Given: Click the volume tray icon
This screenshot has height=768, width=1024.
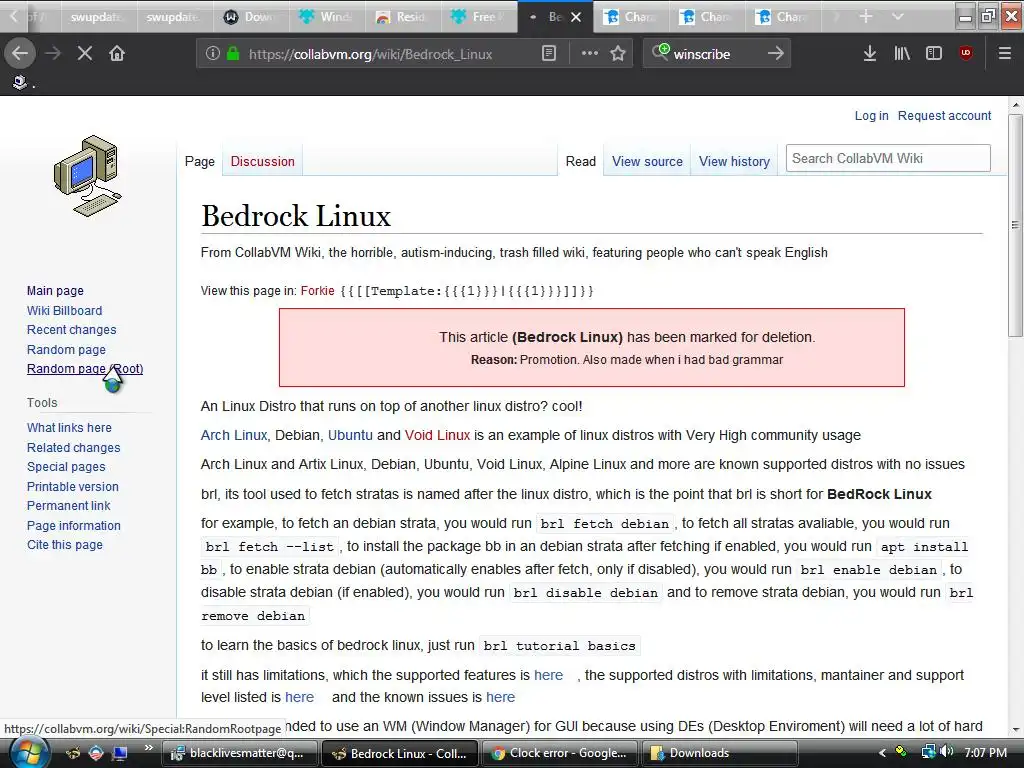Looking at the screenshot, I should 947,752.
